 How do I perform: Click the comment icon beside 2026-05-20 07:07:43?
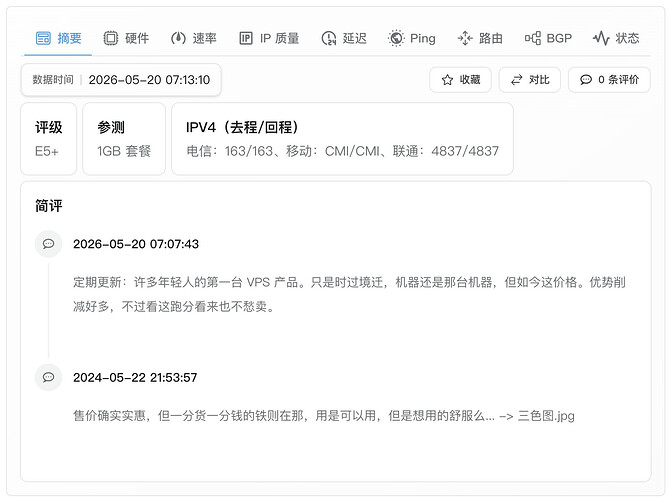pos(49,244)
